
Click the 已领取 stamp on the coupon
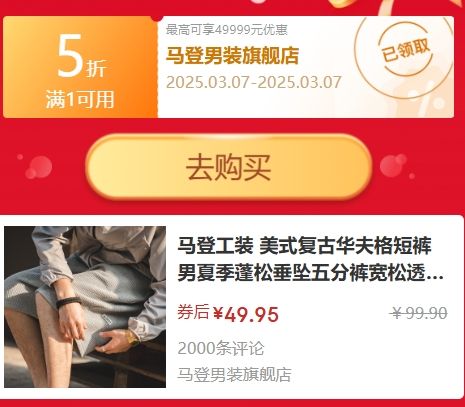tap(405, 52)
